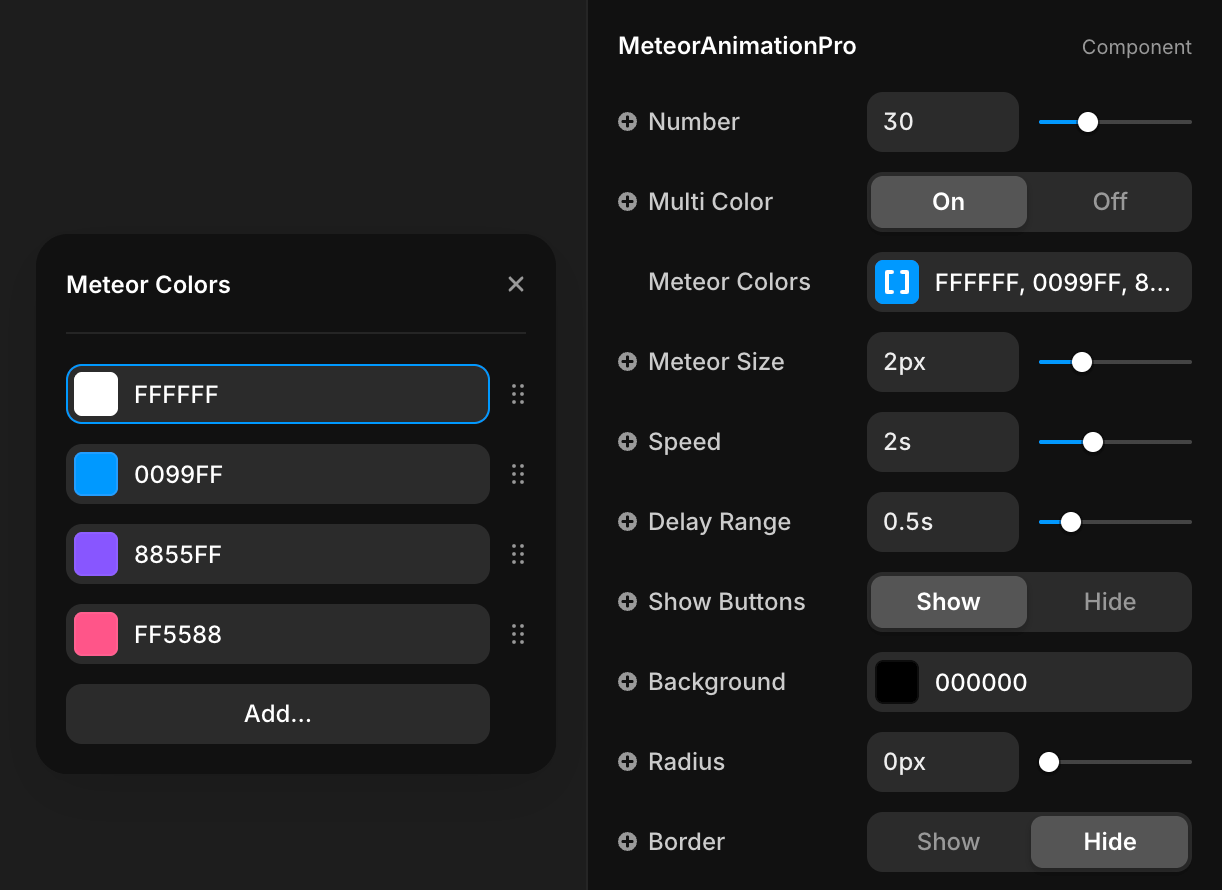The image size is (1222, 890).
Task: Set Show Buttons to Hide
Action: (1109, 602)
